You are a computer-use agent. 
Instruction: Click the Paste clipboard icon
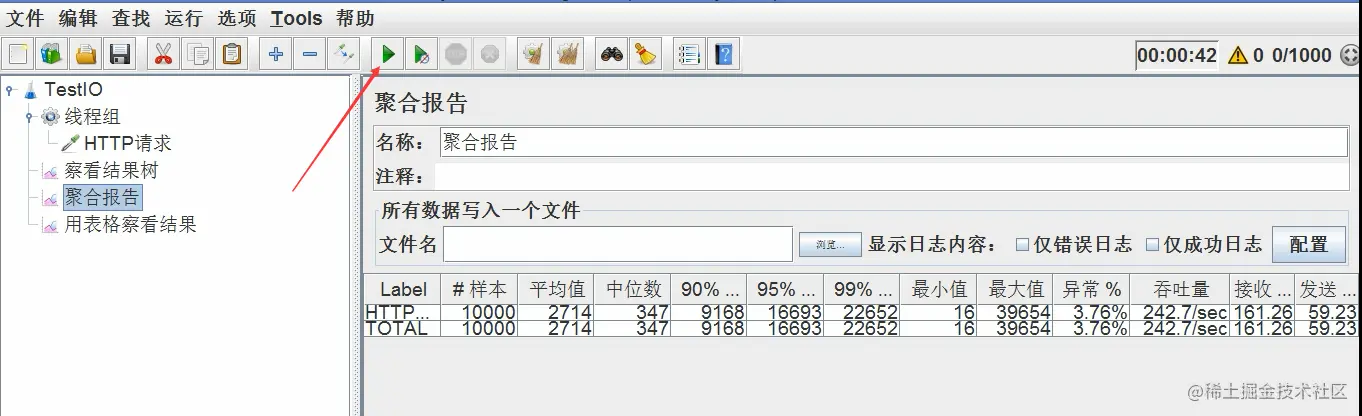pos(232,54)
